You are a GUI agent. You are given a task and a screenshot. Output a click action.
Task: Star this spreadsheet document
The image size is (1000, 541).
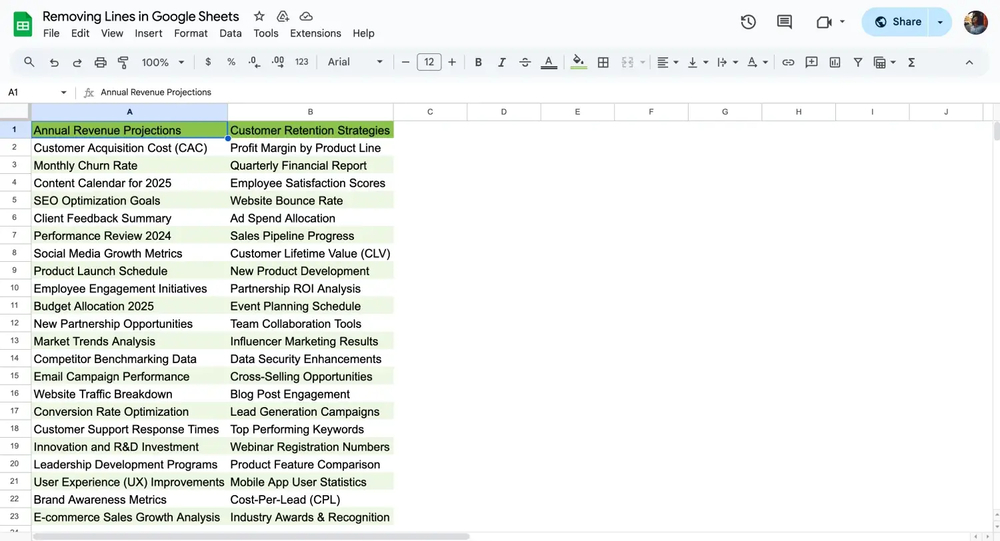point(259,17)
